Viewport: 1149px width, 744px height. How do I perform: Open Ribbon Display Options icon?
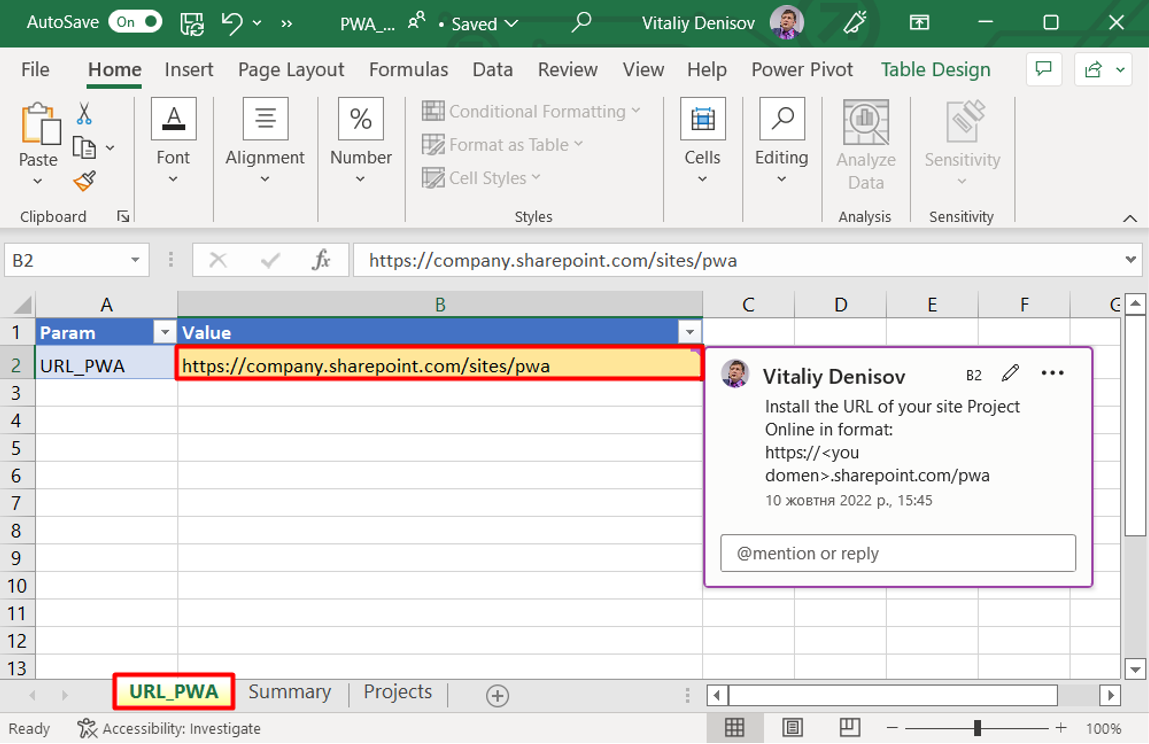click(x=919, y=23)
